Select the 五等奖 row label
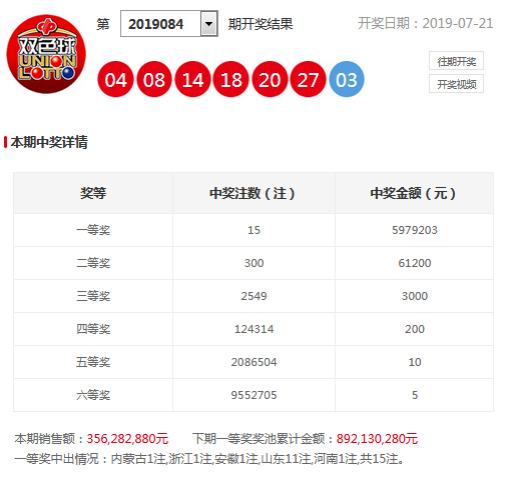 [x=93, y=362]
